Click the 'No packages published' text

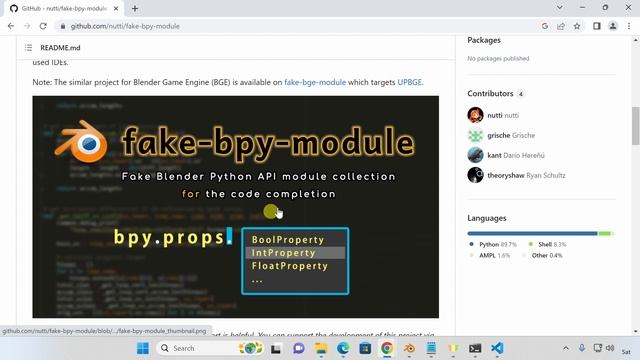tap(498, 59)
